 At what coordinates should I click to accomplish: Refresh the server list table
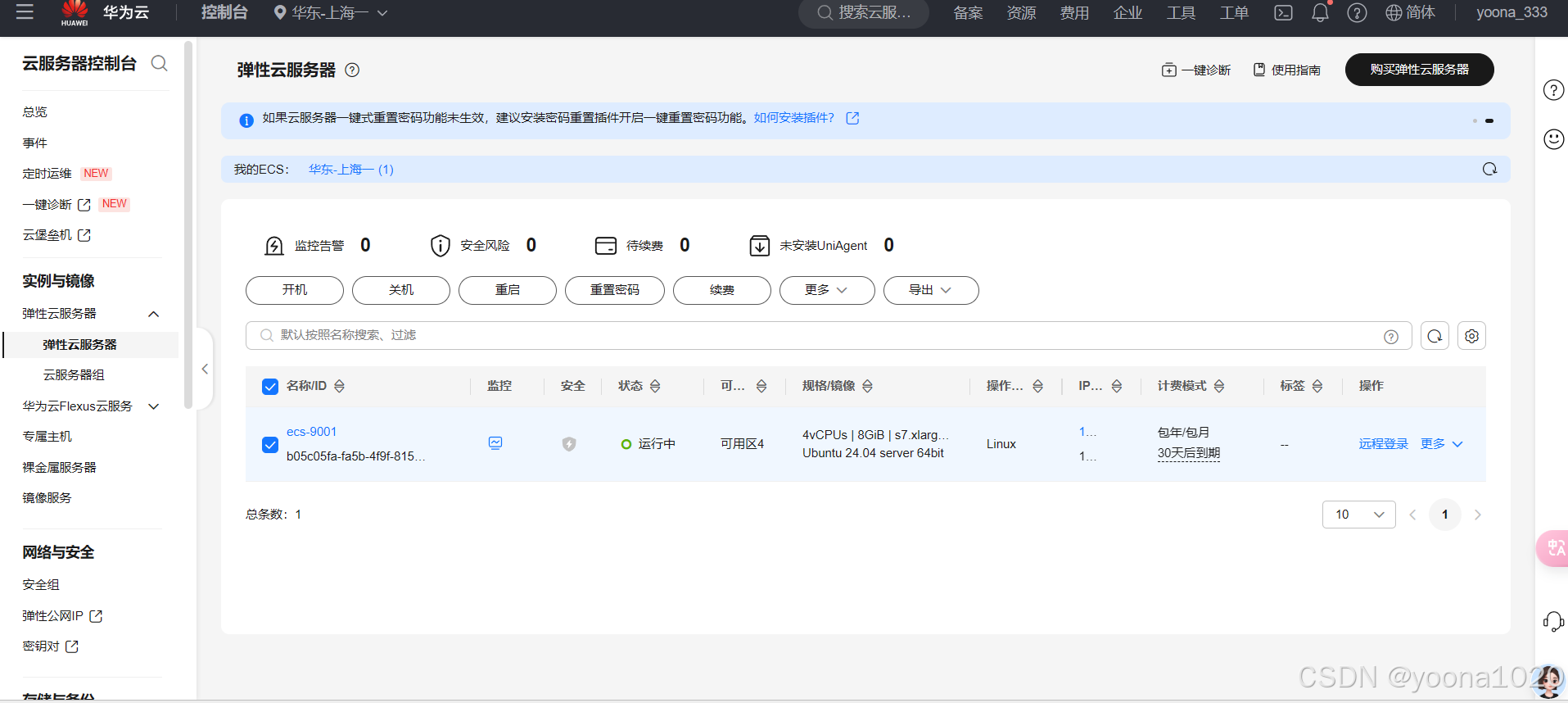pyautogui.click(x=1435, y=336)
